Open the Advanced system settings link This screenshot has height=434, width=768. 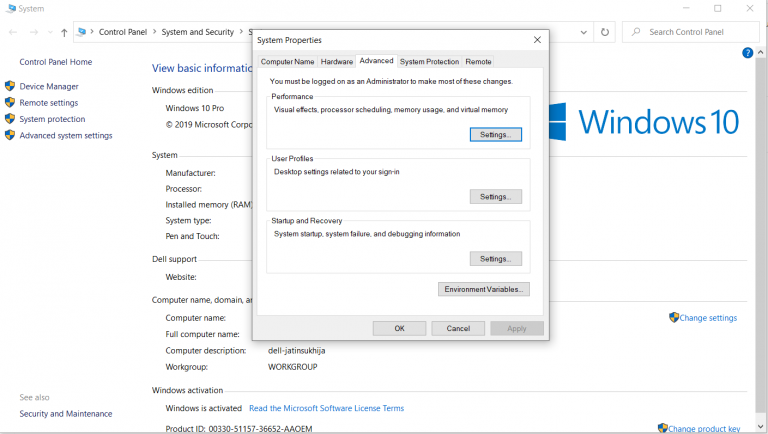[x=66, y=135]
